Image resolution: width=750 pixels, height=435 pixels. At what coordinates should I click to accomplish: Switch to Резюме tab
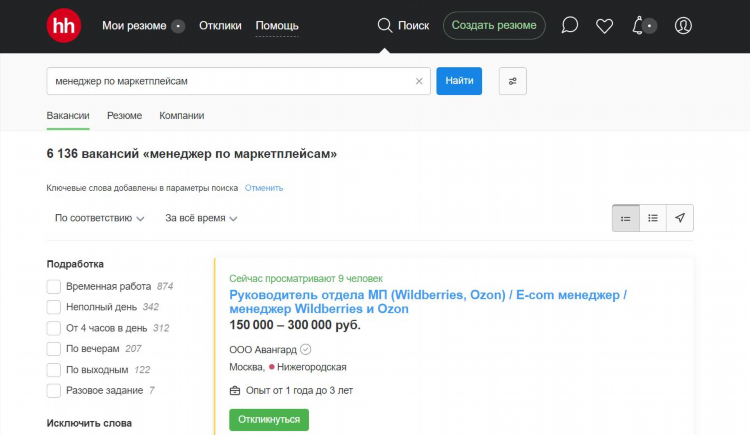(x=124, y=116)
